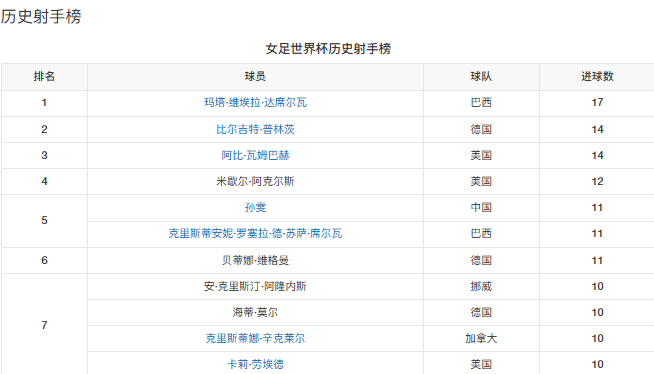Click the team cell 加拿大
The width and height of the screenshot is (654, 374).
(481, 338)
